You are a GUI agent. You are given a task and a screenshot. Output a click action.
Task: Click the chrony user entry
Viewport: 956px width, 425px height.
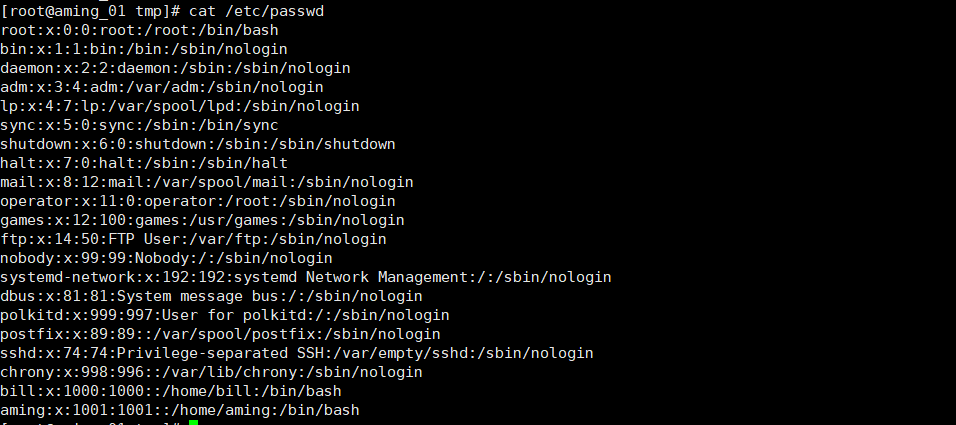[212, 371]
